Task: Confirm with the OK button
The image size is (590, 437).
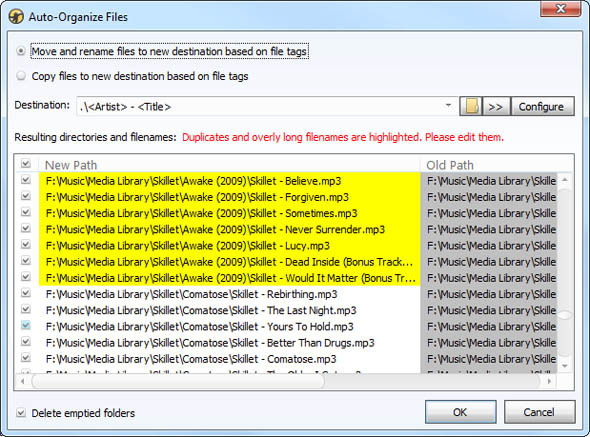Action: pyautogui.click(x=461, y=412)
